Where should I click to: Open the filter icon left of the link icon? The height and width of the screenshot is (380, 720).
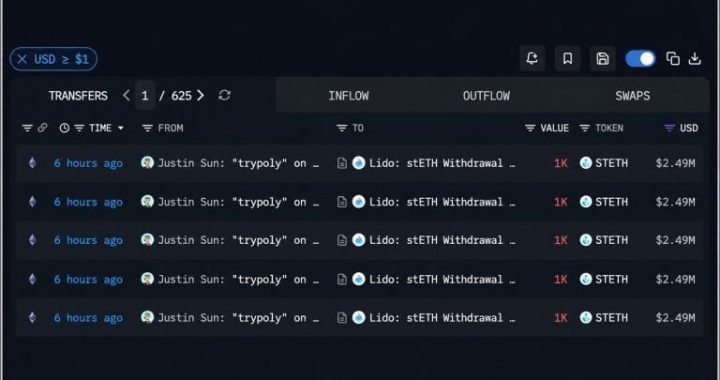pyautogui.click(x=28, y=128)
